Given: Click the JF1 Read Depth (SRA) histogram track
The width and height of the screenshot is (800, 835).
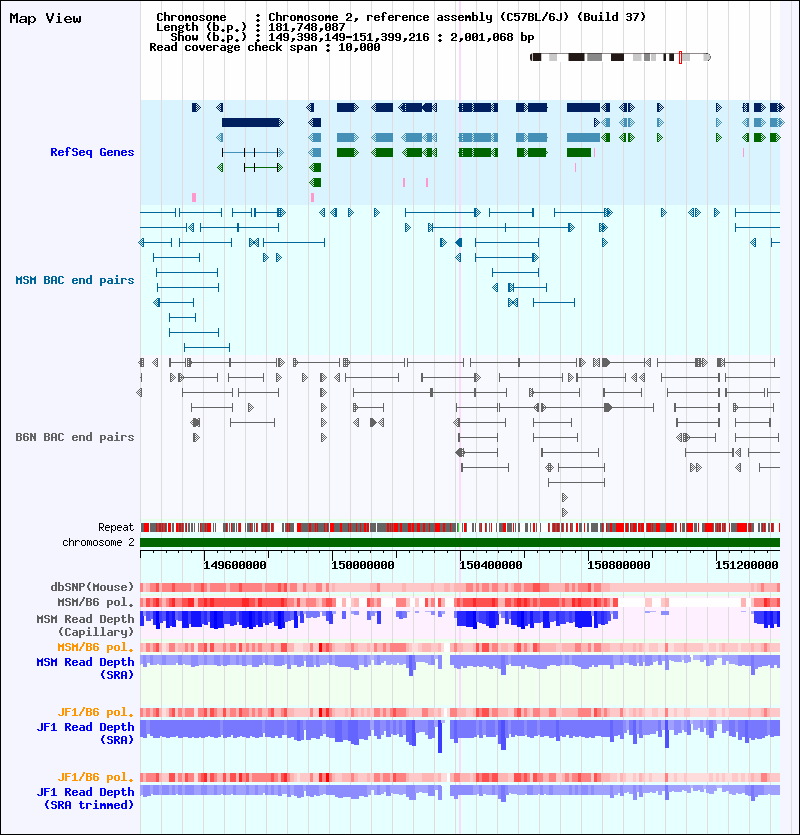Looking at the screenshot, I should 460,735.
